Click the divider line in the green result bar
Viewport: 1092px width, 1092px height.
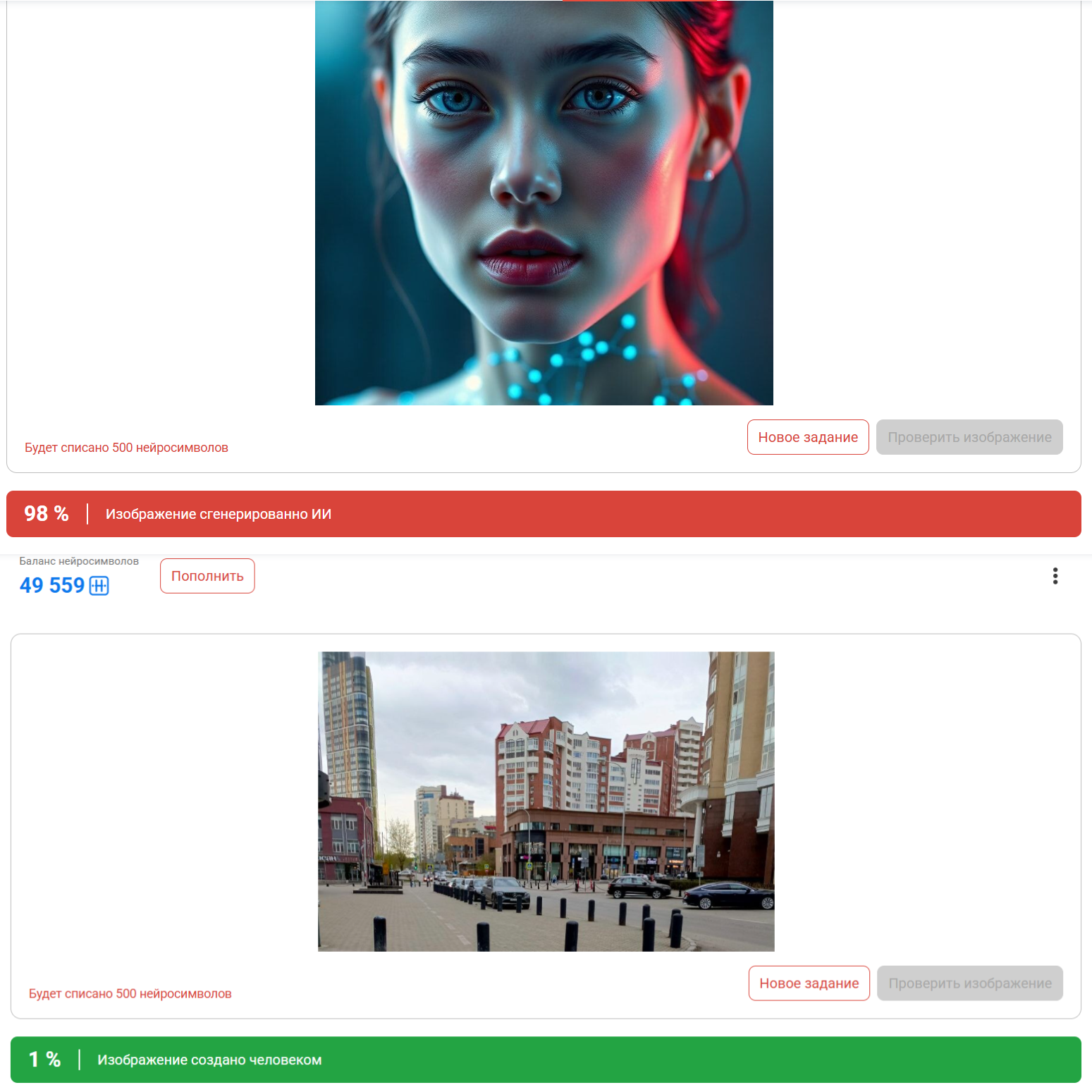point(80,1060)
